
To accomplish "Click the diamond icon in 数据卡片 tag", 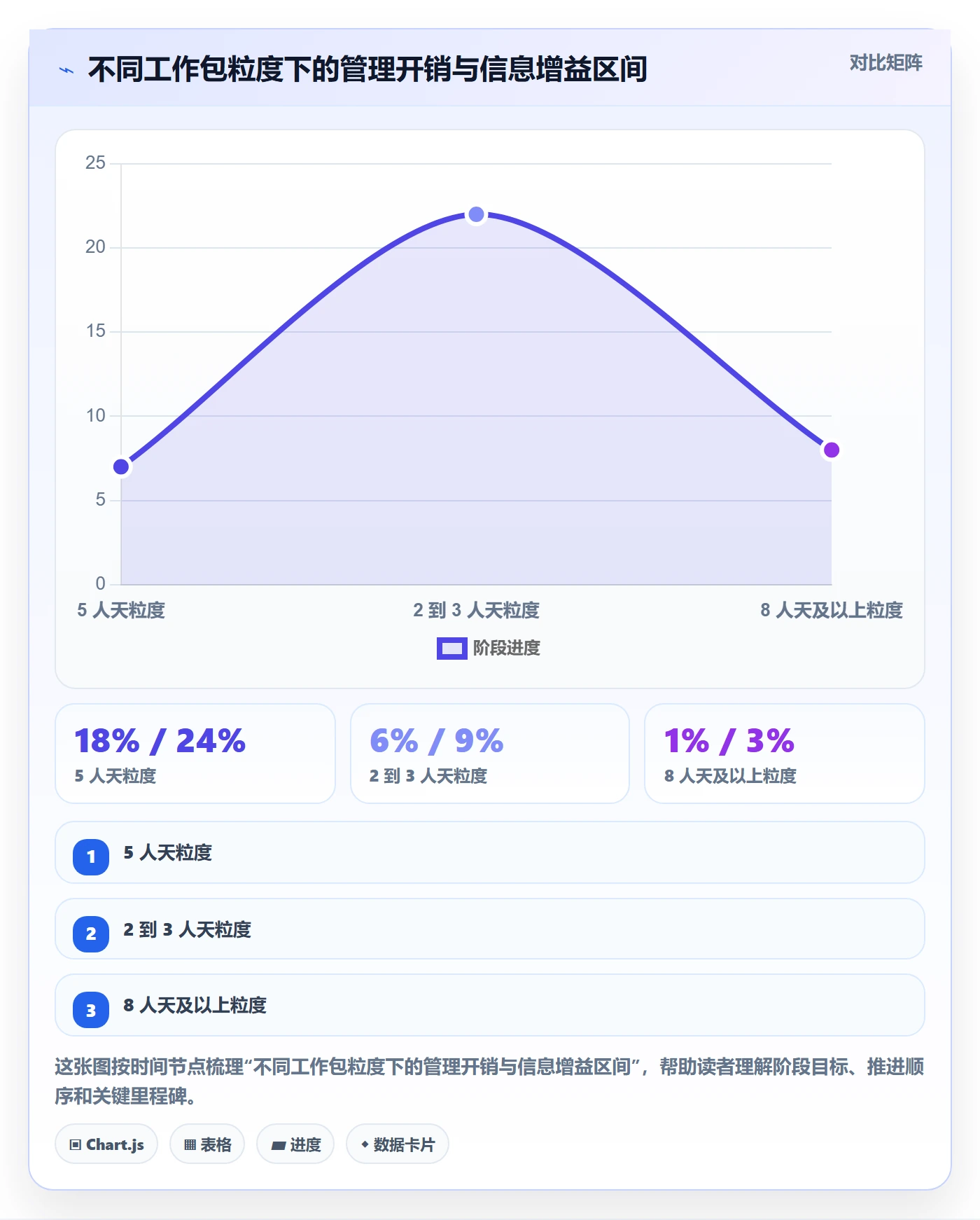I will tap(365, 1144).
